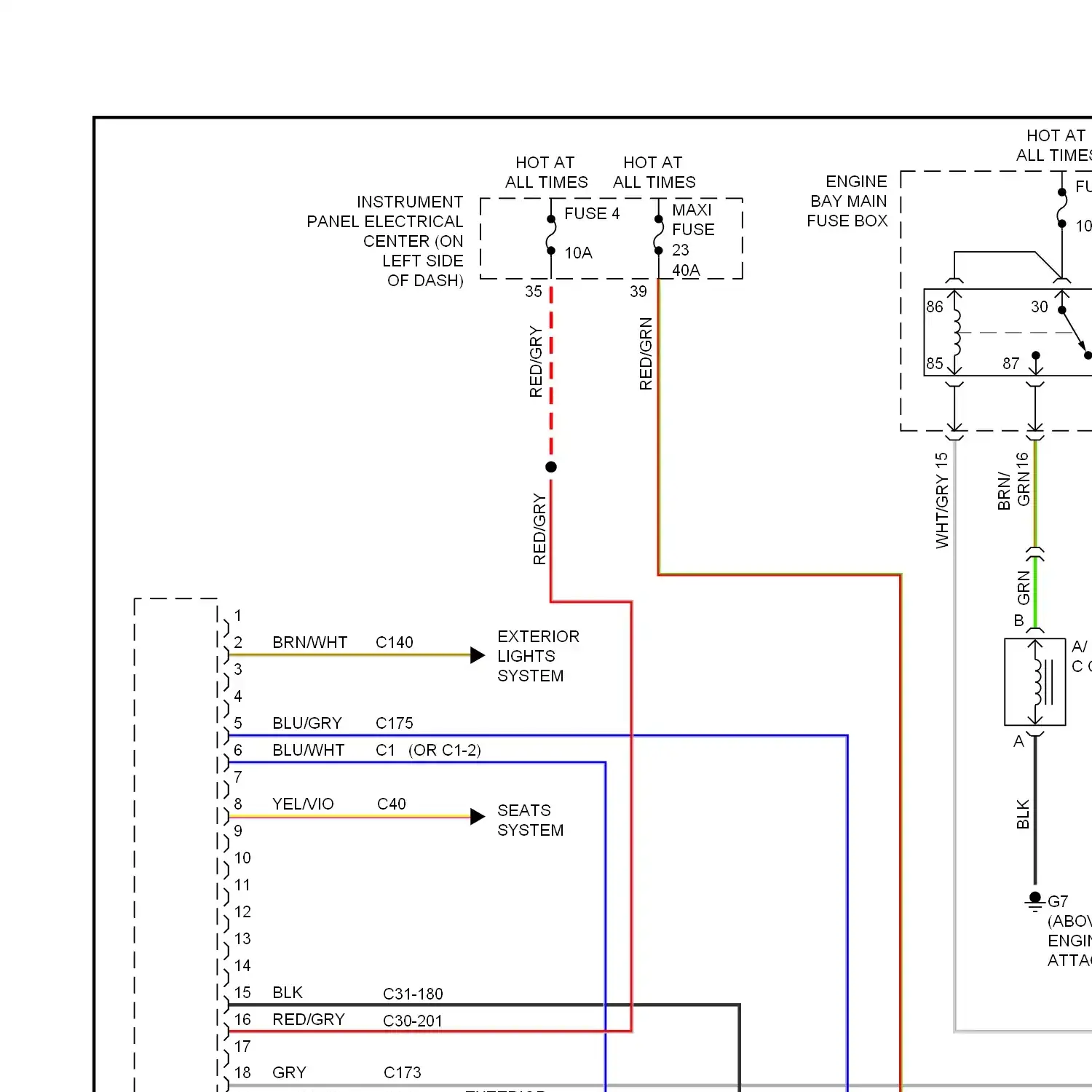Click connector label C30-201
The height and width of the screenshot is (1092, 1092).
(x=413, y=1021)
